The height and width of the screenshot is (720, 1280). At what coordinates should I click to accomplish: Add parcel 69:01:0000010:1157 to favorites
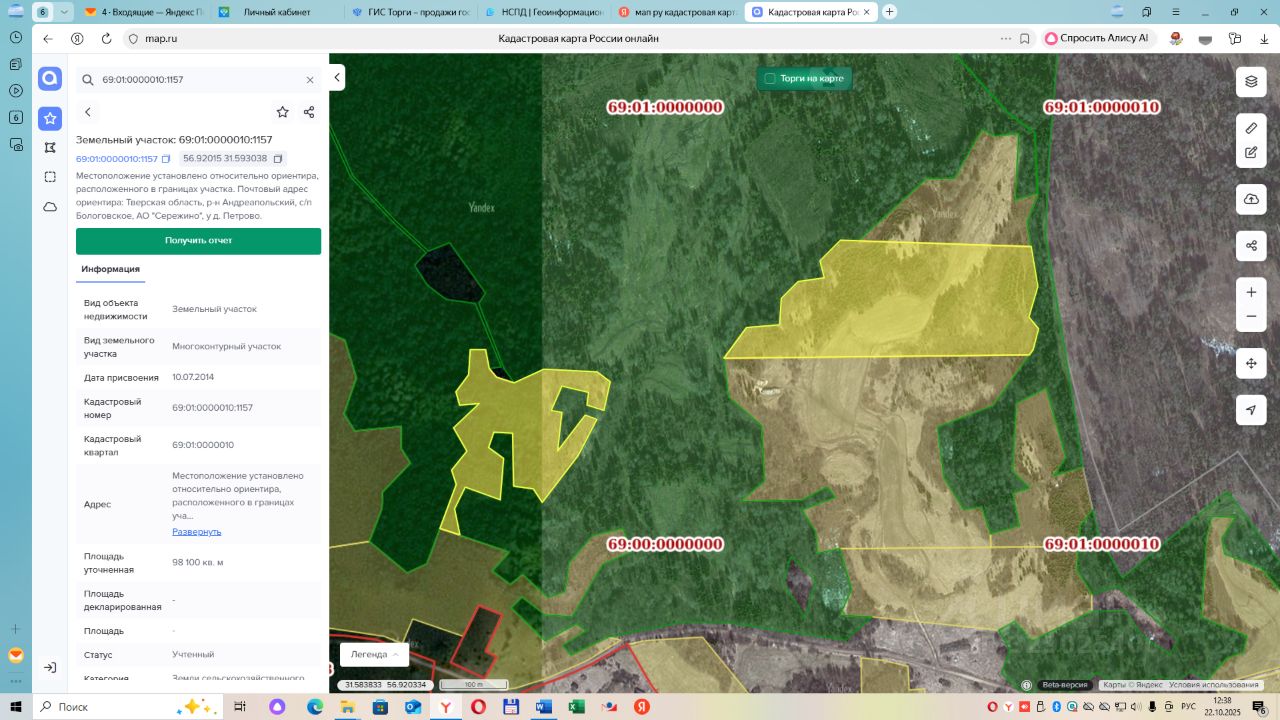tap(283, 112)
